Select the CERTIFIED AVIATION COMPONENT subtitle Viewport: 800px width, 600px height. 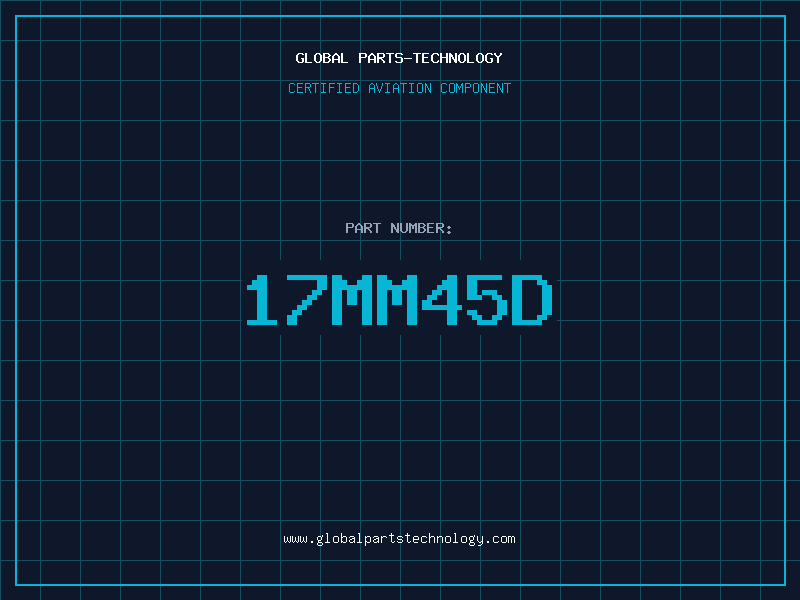tap(399, 88)
